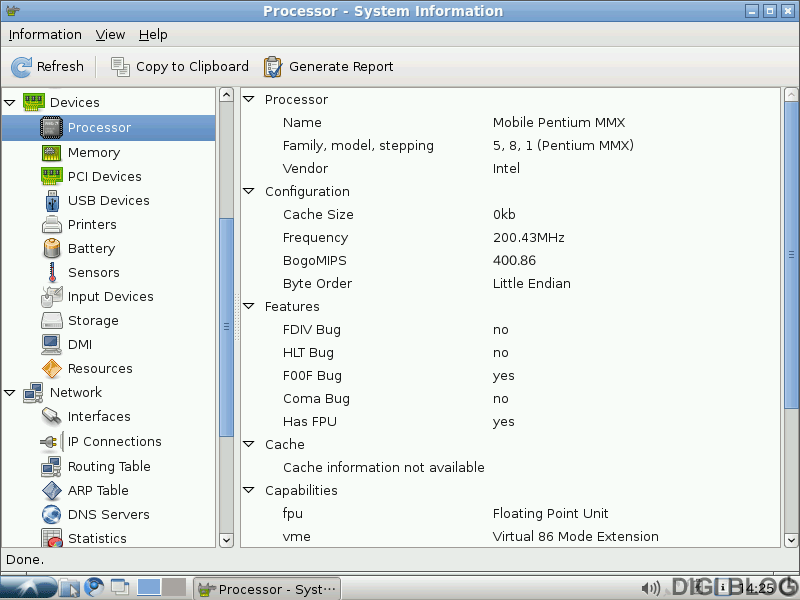Select the Processor icon in the Devices tree

coord(52,128)
